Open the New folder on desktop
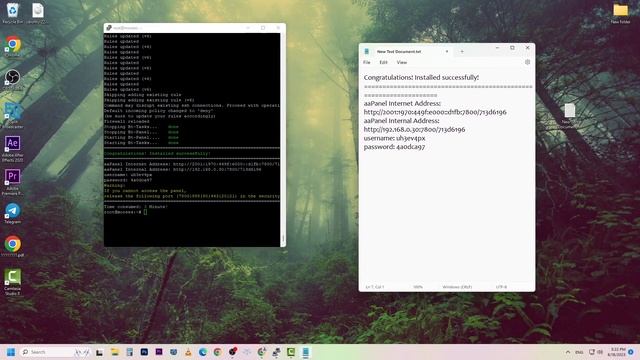 click(x=620, y=13)
